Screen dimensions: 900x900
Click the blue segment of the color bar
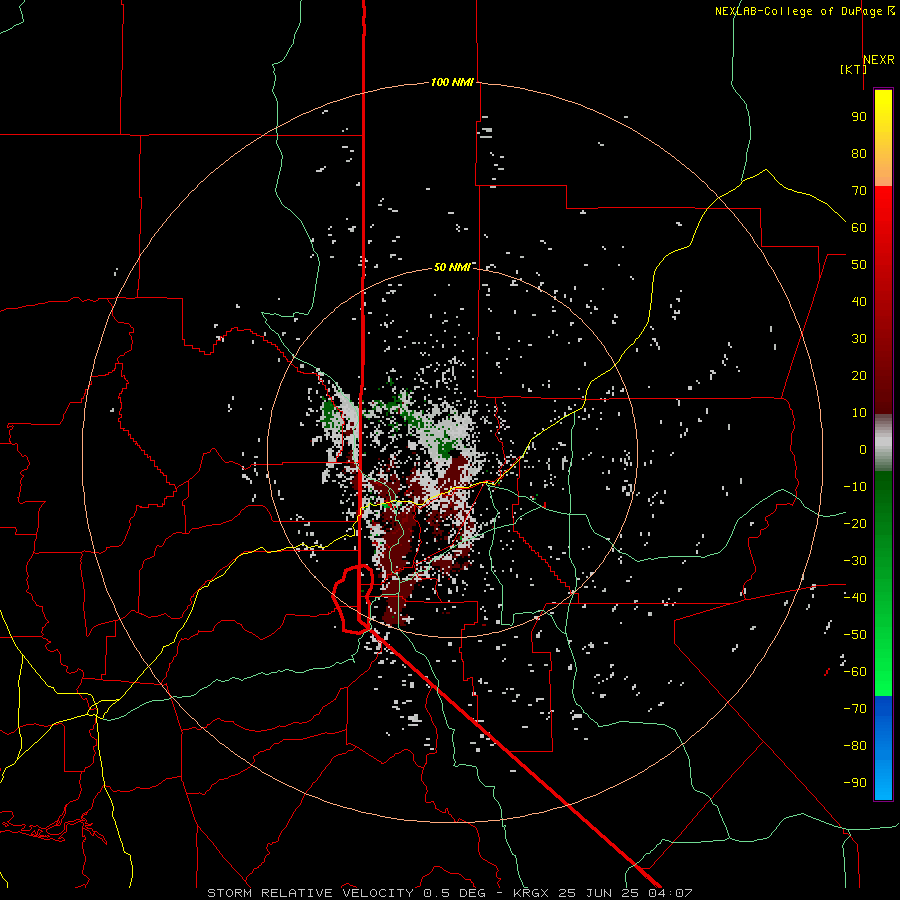pyautogui.click(x=883, y=747)
